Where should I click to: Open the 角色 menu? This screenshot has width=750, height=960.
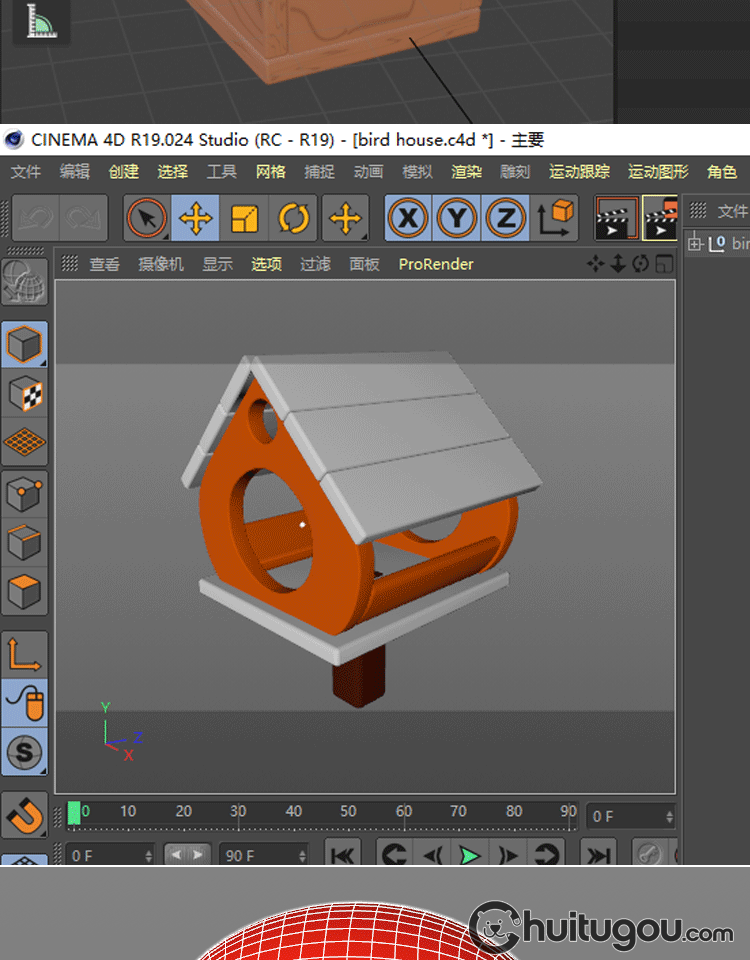(722, 172)
